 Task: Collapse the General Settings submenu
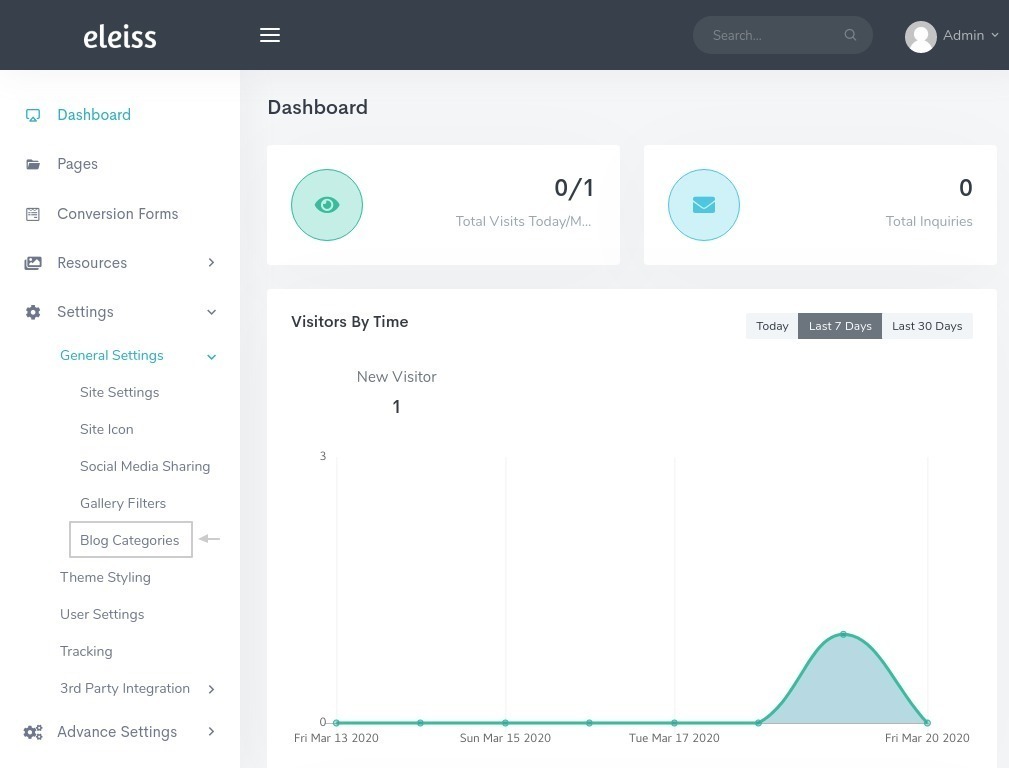211,357
